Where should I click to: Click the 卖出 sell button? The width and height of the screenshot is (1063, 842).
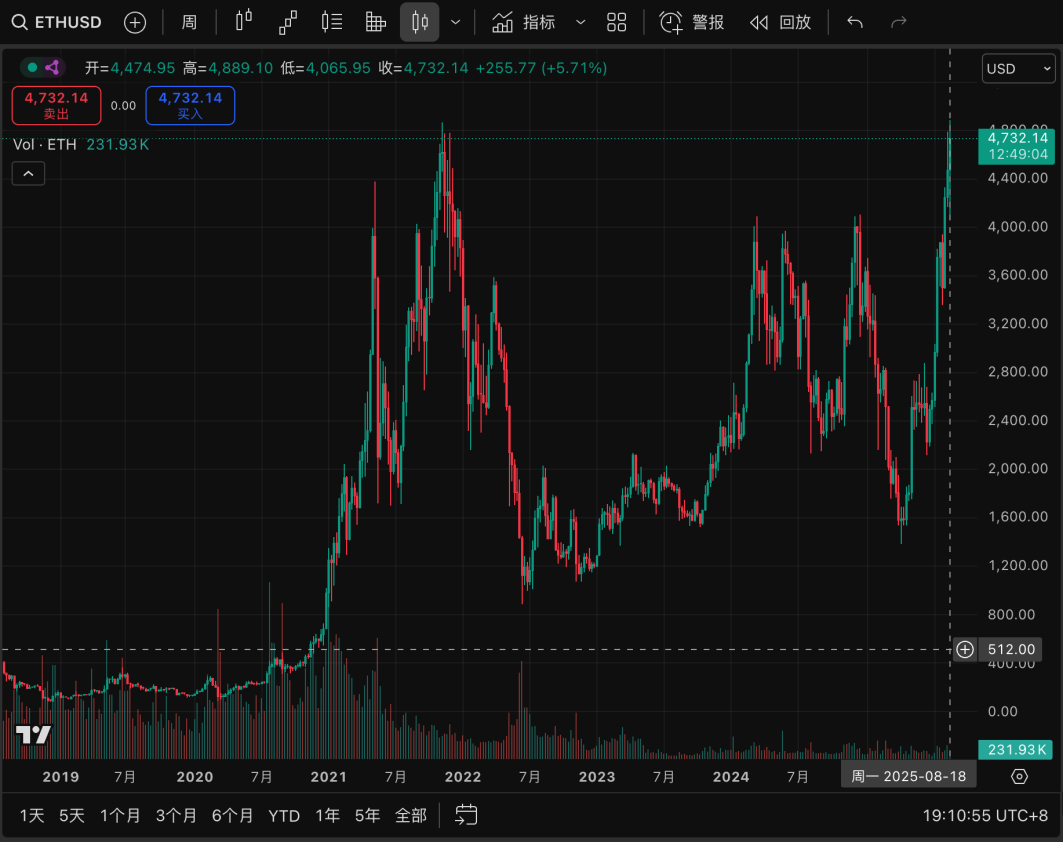(56, 105)
